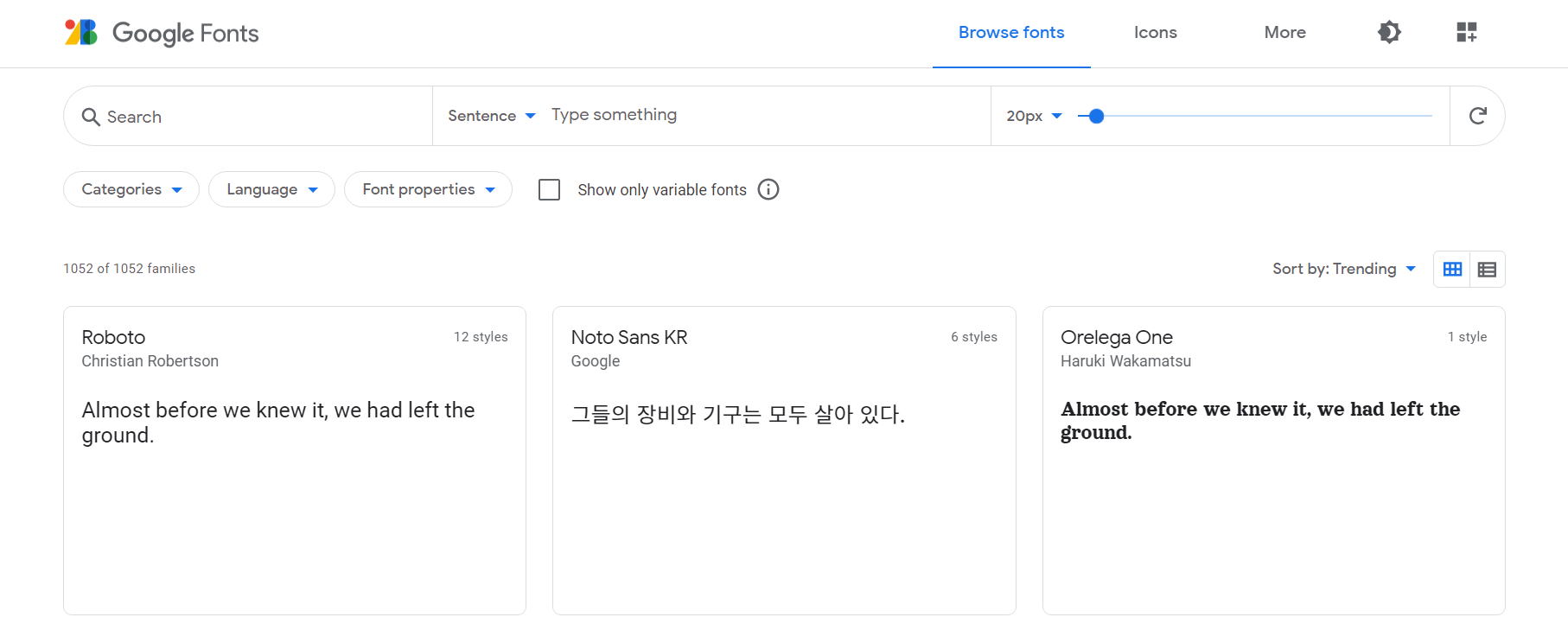
Task: Go to the Icons tab
Action: coord(1156,33)
